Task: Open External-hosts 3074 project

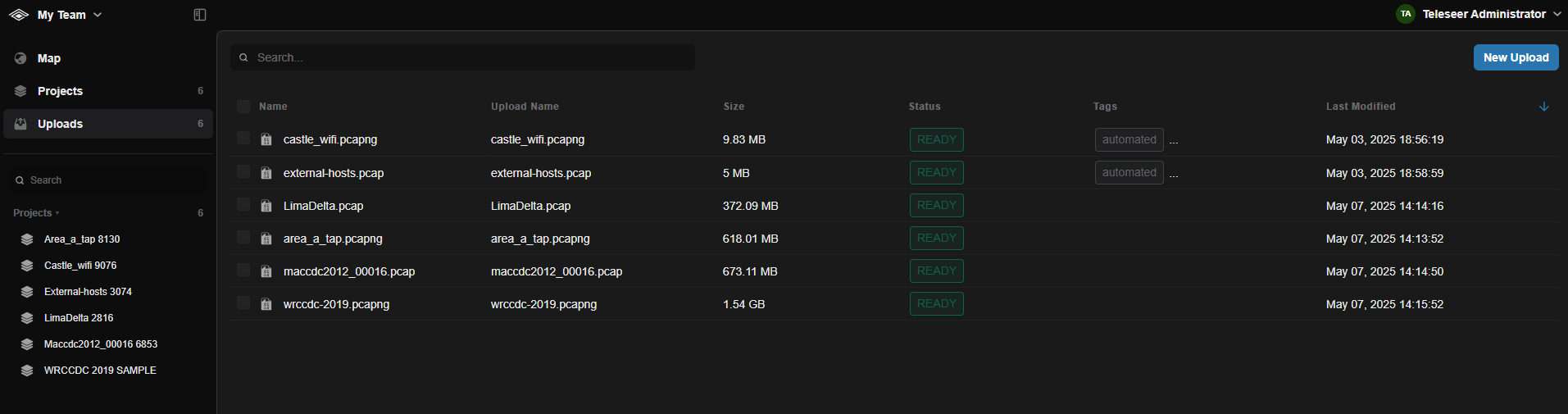Action: (x=88, y=292)
